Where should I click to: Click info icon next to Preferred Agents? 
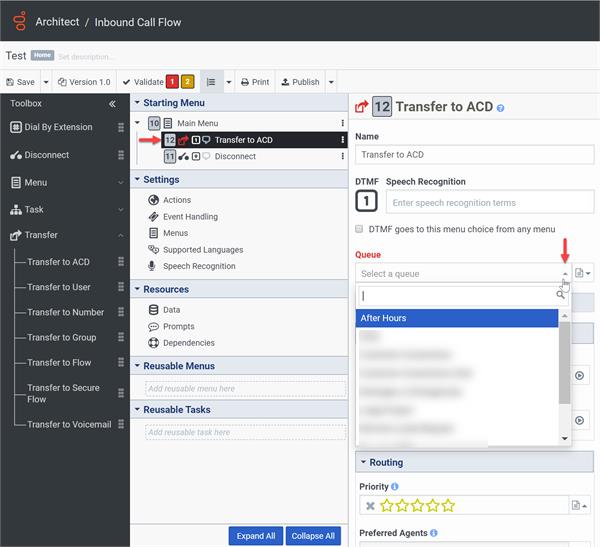[434, 533]
